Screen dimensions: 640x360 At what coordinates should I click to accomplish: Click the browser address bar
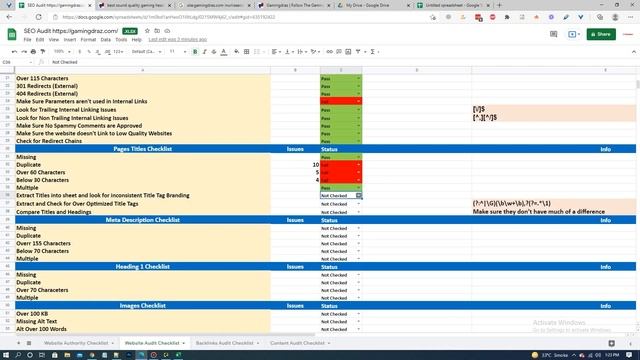point(241,17)
